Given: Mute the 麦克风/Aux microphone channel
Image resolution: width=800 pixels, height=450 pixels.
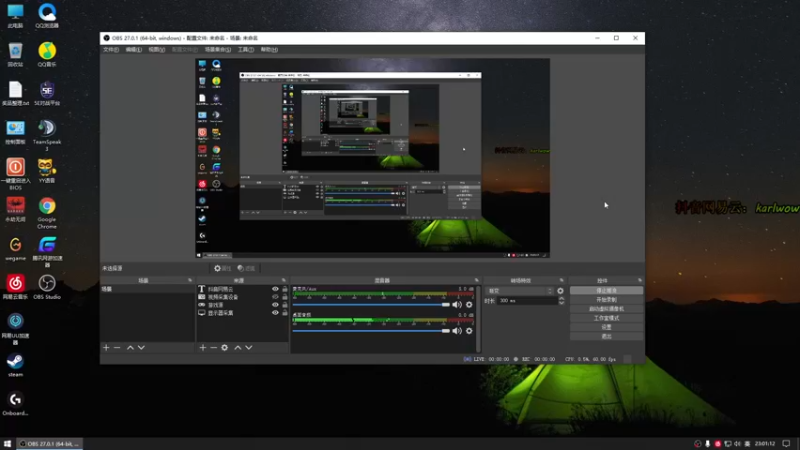Looking at the screenshot, I should [x=457, y=305].
